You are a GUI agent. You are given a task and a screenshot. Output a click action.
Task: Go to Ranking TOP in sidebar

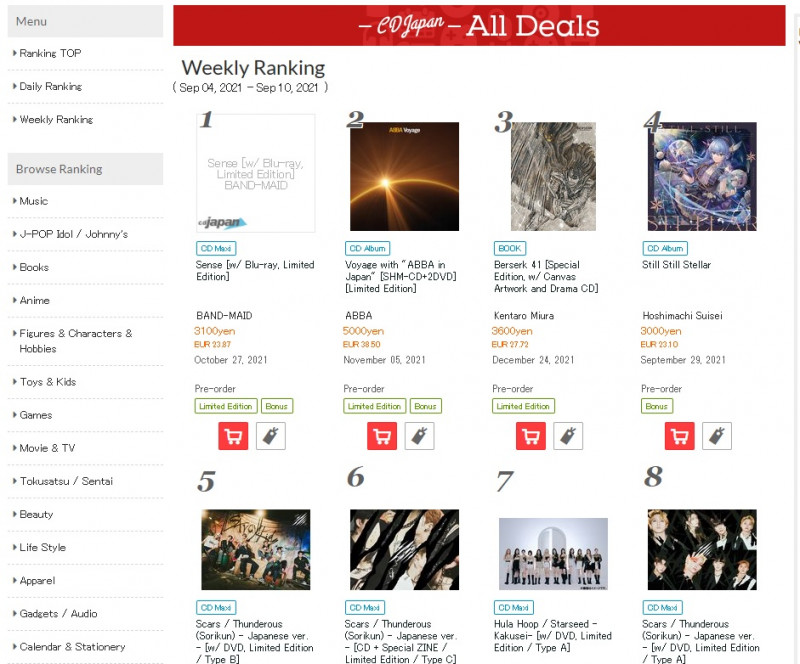click(50, 53)
